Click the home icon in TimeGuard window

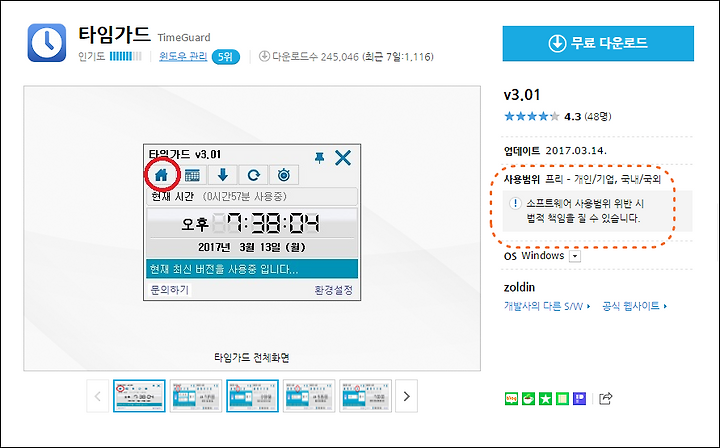point(161,175)
